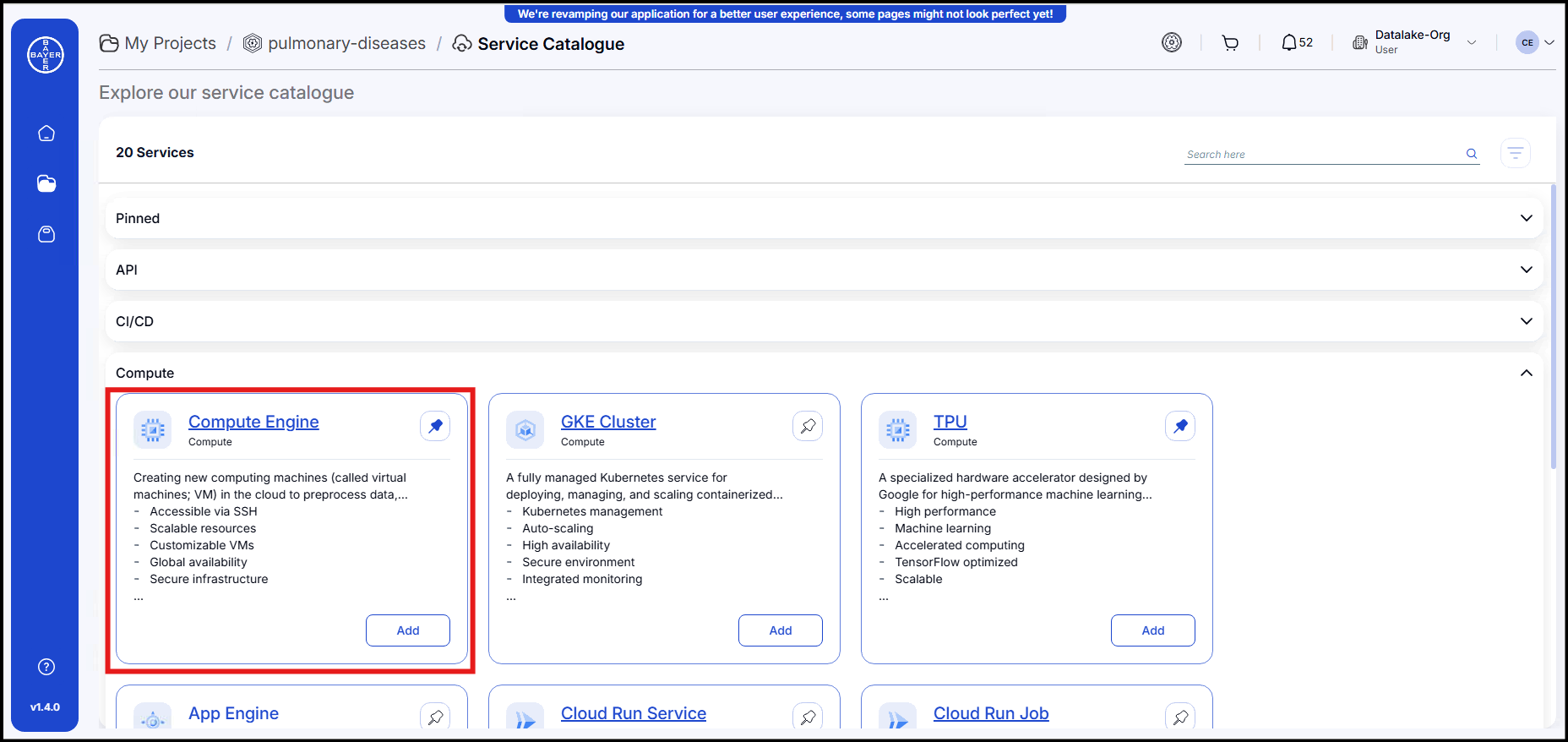This screenshot has height=742, width=1568.
Task: Open the GKE Cluster link
Action: [608, 422]
